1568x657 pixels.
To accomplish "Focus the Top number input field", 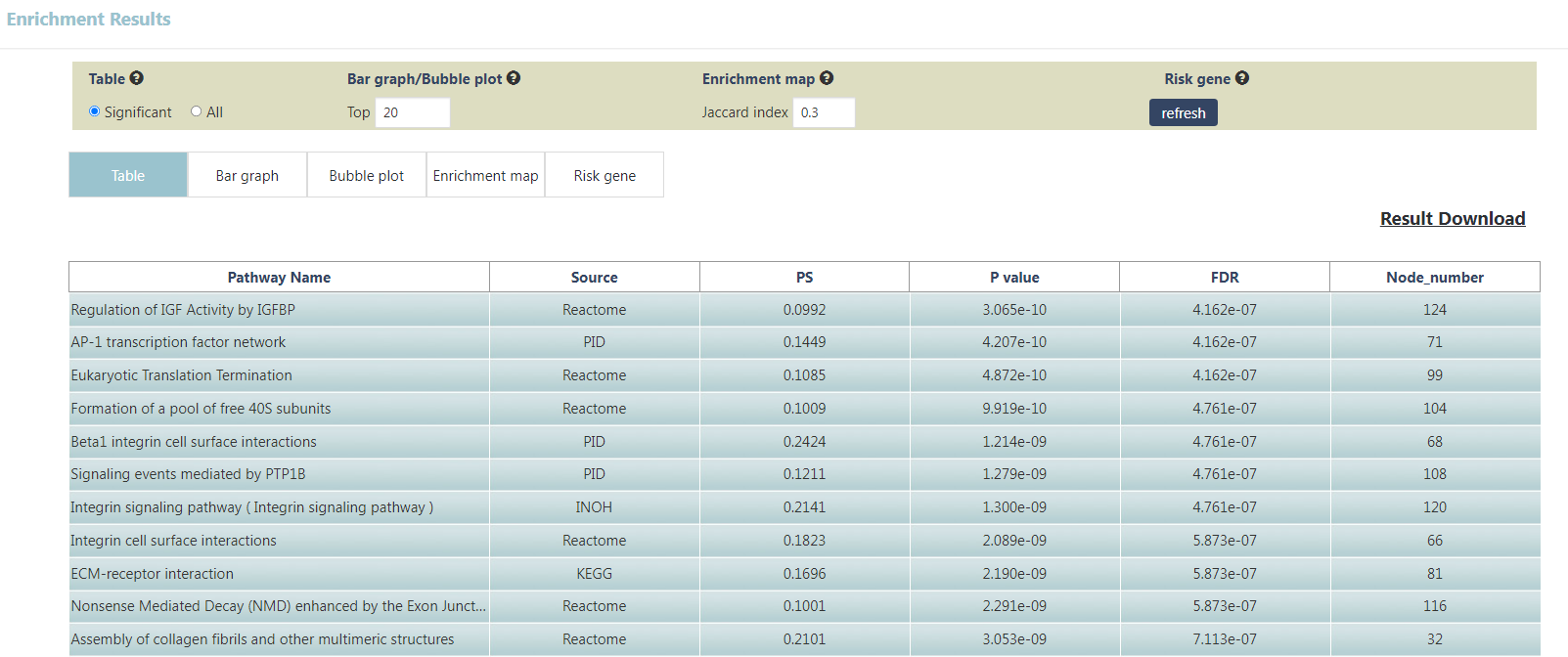I will point(413,112).
